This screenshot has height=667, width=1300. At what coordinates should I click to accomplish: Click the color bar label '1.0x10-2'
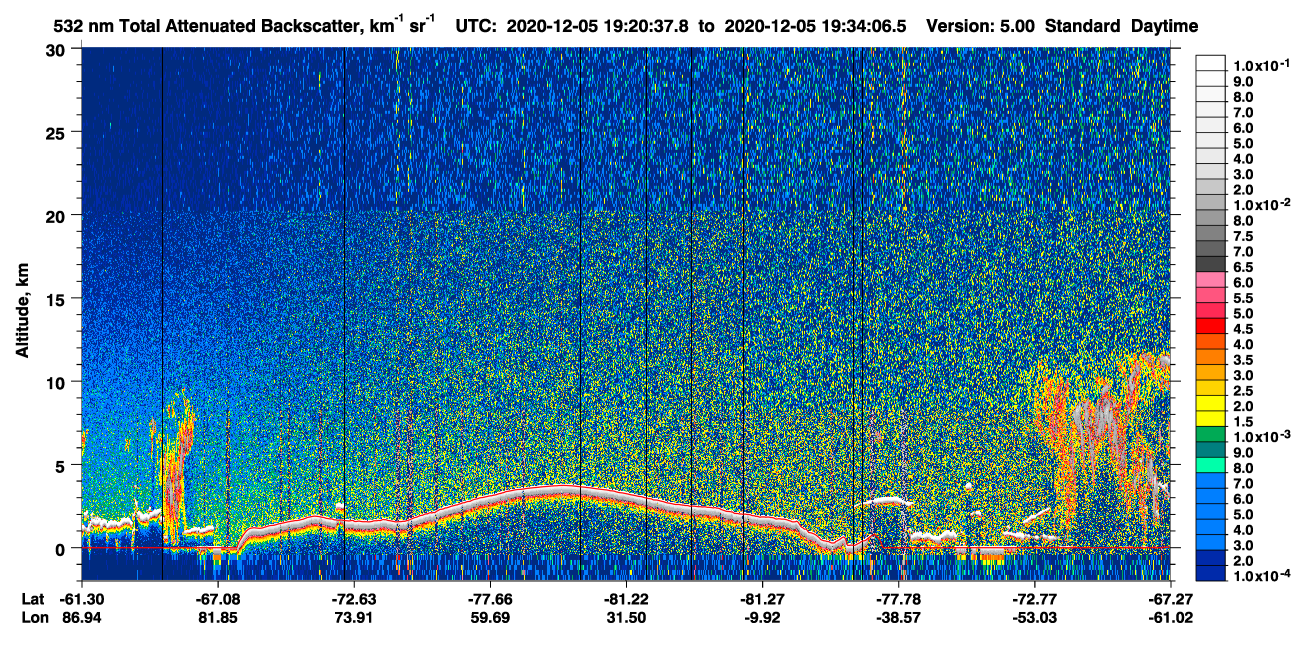[x=1260, y=203]
